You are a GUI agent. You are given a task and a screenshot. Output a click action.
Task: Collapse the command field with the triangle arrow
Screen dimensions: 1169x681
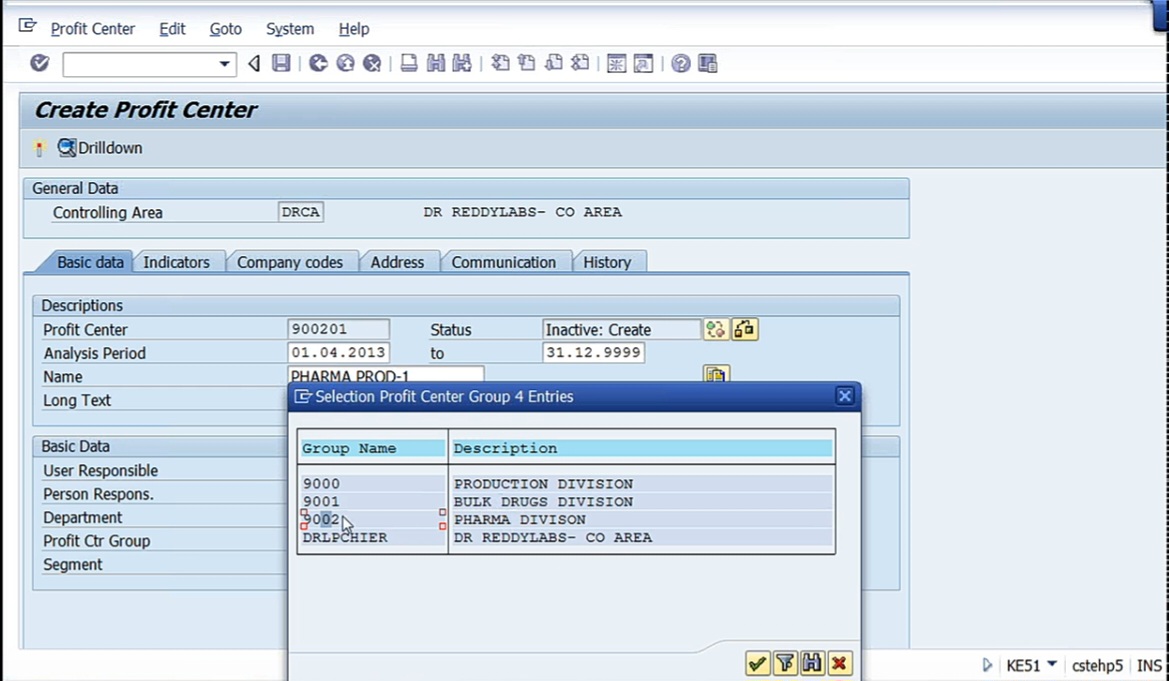(254, 63)
